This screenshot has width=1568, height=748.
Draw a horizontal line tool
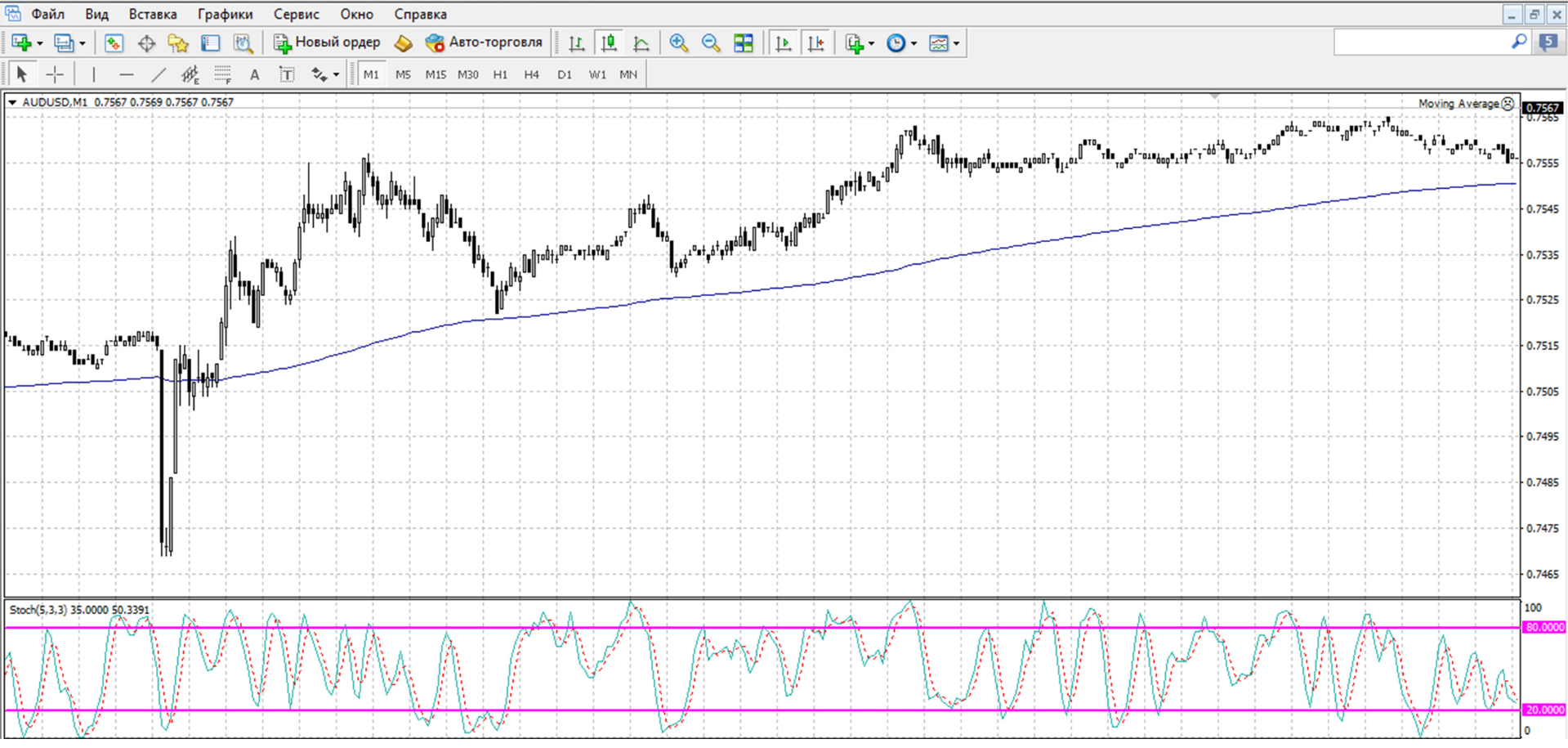[126, 74]
